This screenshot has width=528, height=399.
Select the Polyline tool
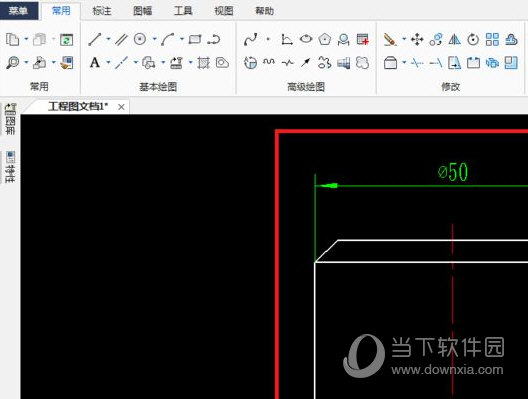click(x=214, y=39)
